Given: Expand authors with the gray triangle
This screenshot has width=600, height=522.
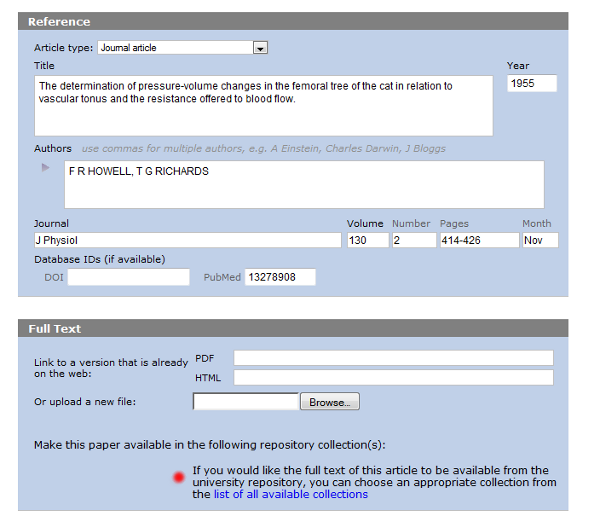Looking at the screenshot, I should pyautogui.click(x=45, y=167).
